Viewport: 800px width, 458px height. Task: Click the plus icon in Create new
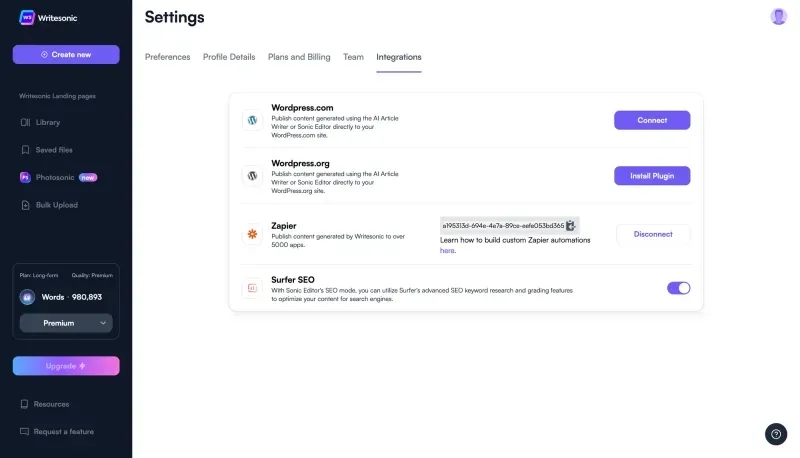point(44,55)
